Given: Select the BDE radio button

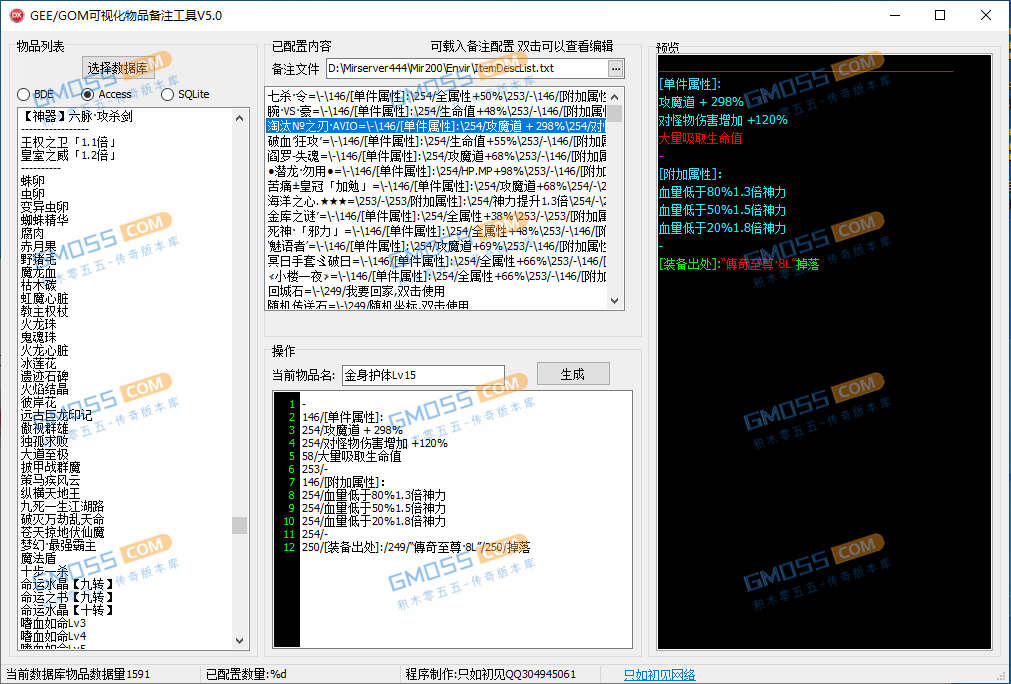Looking at the screenshot, I should click(35, 94).
